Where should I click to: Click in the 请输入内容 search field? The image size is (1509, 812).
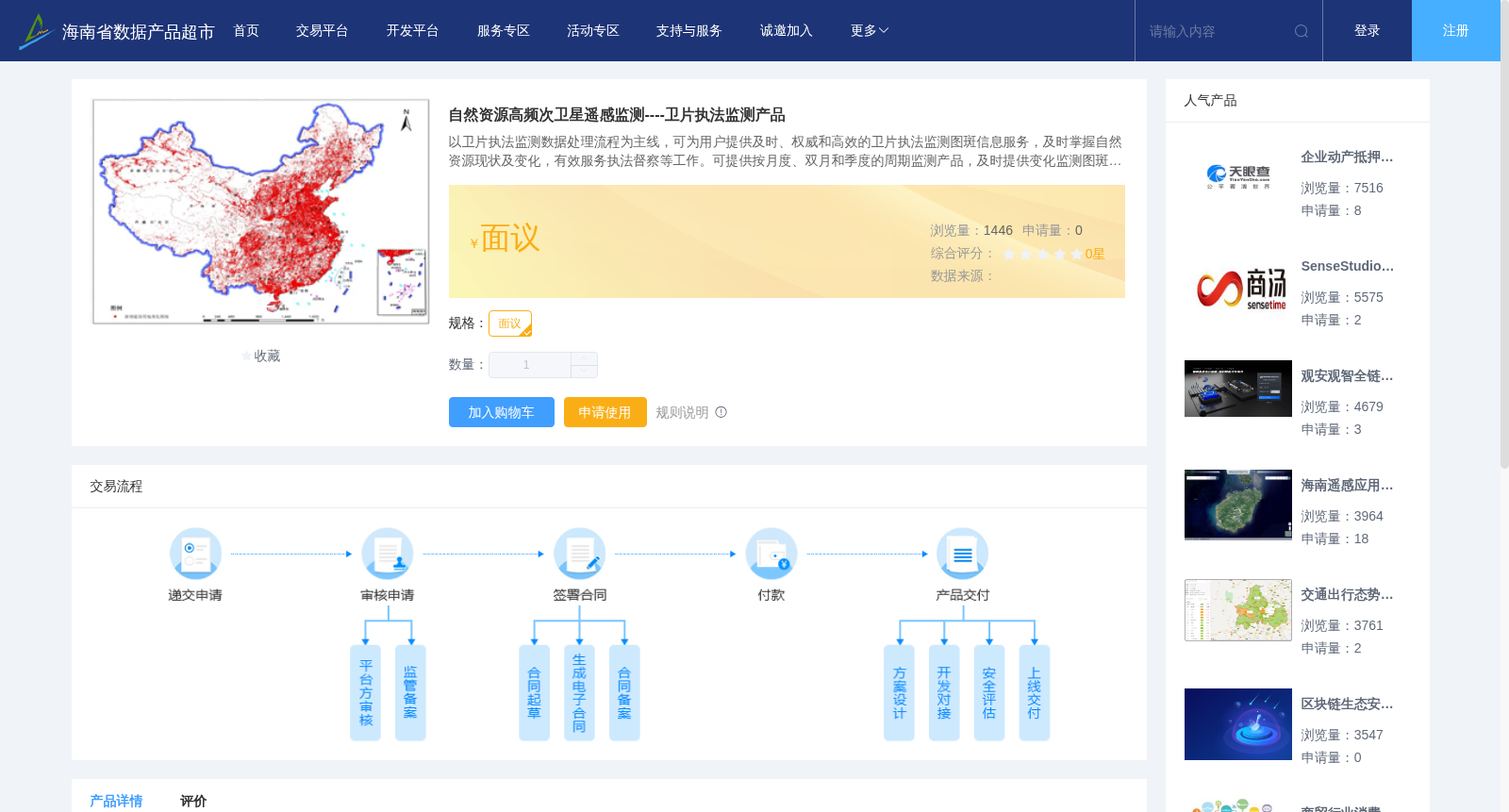1217,31
